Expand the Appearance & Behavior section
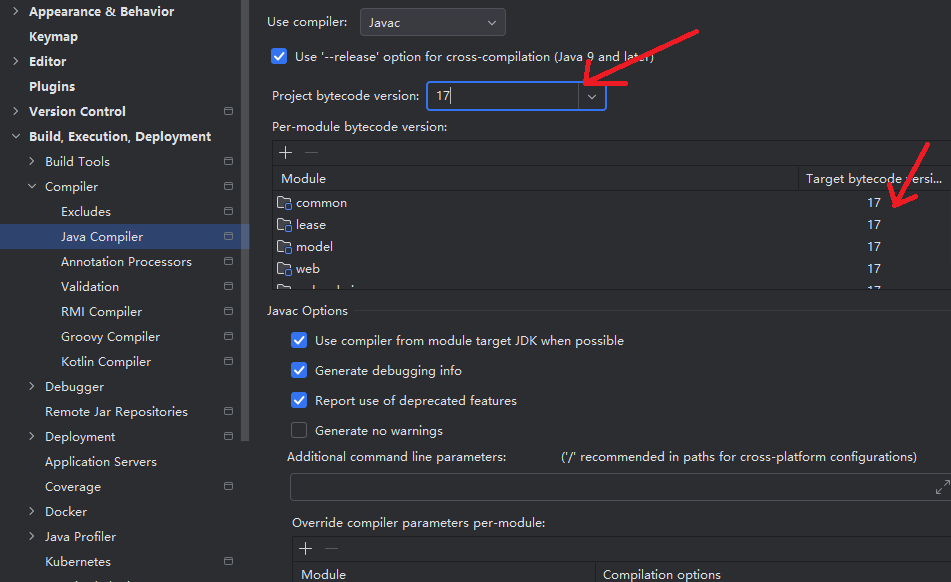The width and height of the screenshot is (951, 582). [16, 12]
